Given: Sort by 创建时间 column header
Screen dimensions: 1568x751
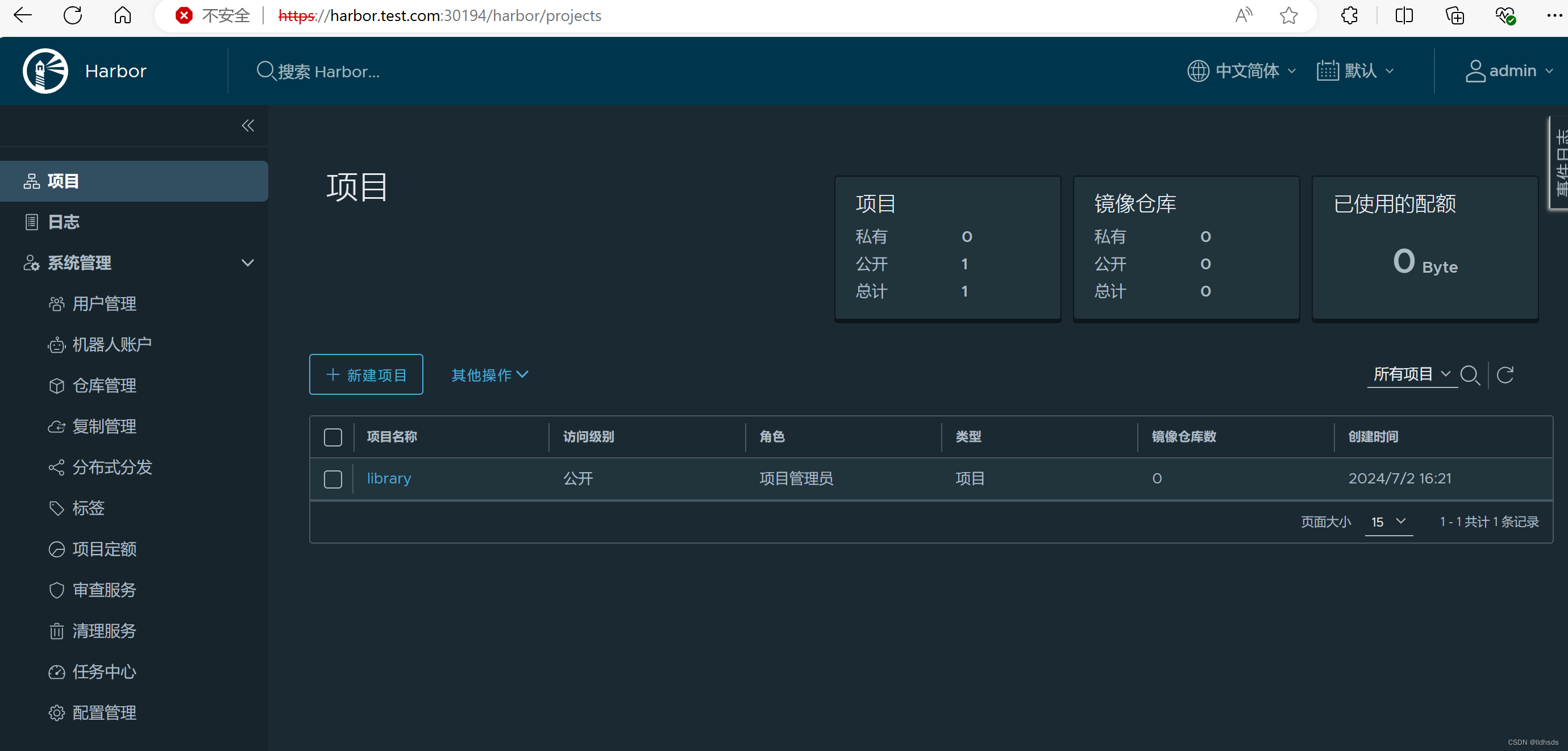Looking at the screenshot, I should (x=1372, y=436).
